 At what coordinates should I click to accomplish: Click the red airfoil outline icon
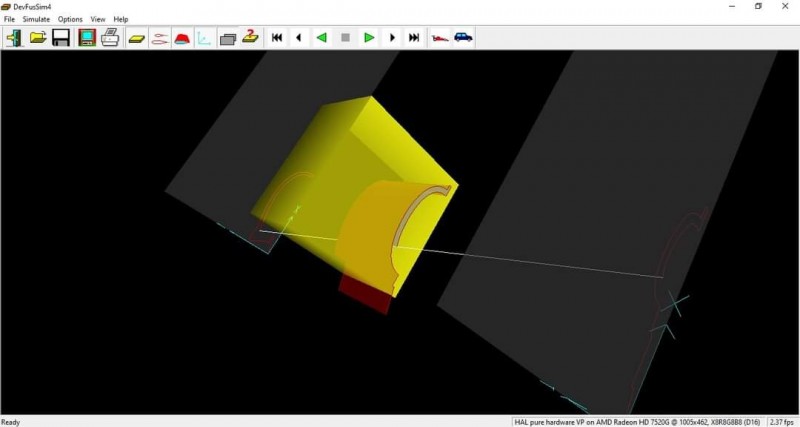pos(160,38)
